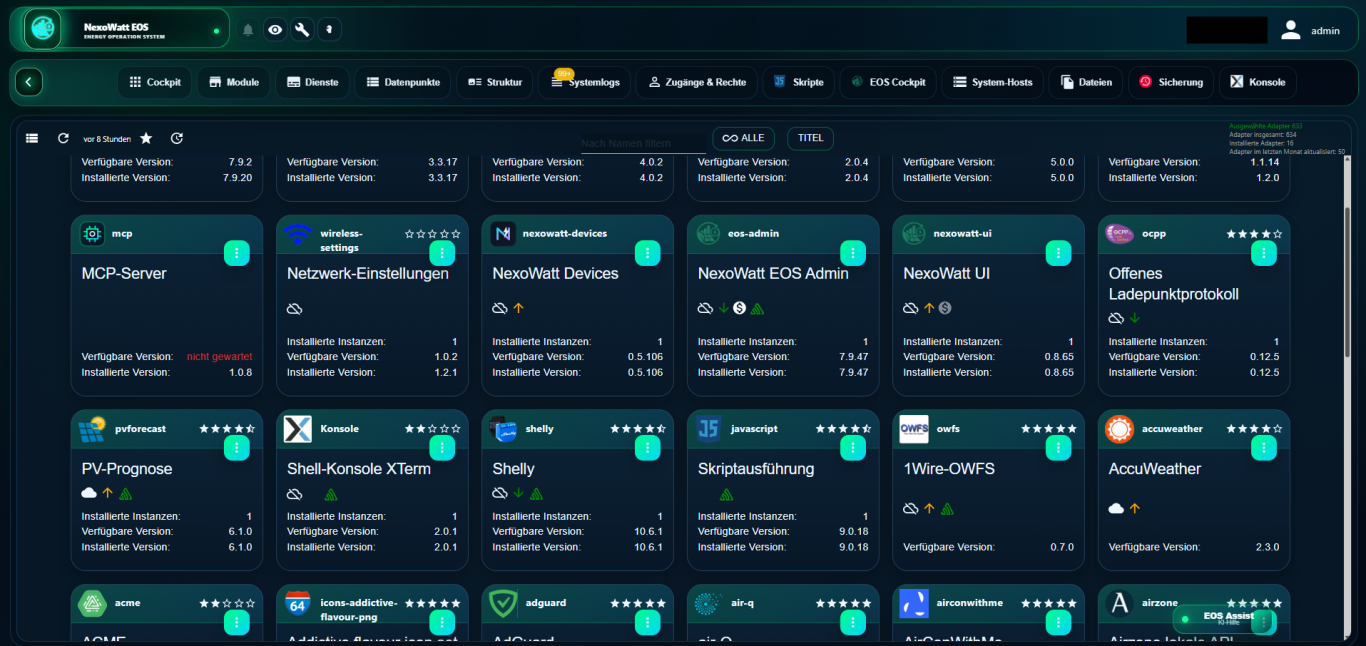Open Zugänge & Rechte section
This screenshot has width=1366, height=646.
pos(696,82)
